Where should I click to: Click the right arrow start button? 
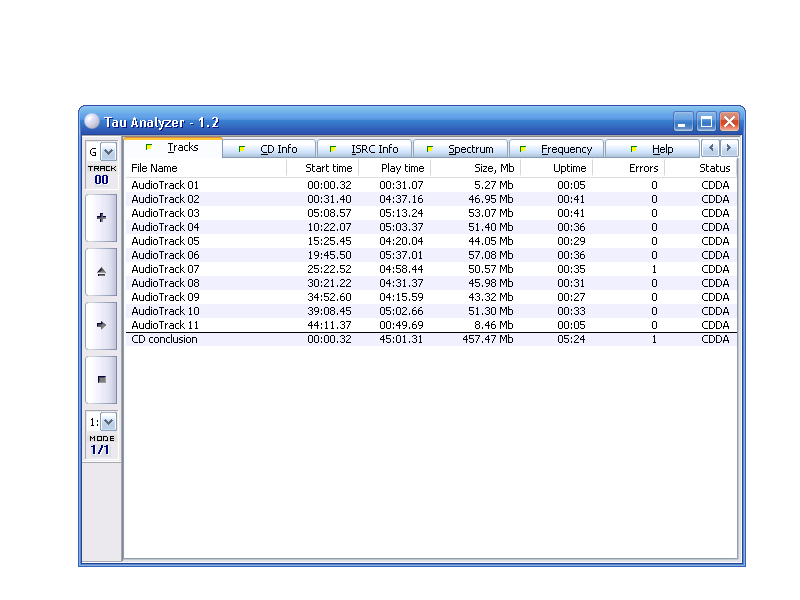pyautogui.click(x=101, y=326)
